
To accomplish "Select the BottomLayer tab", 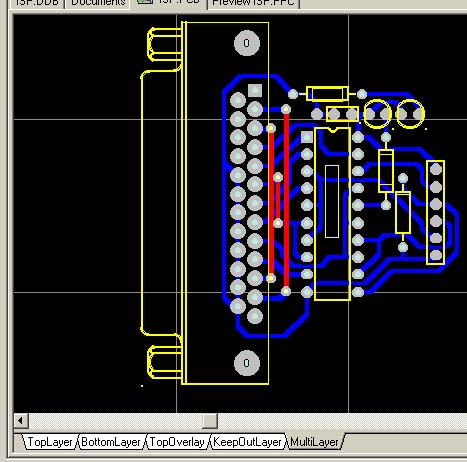I will coord(111,442).
